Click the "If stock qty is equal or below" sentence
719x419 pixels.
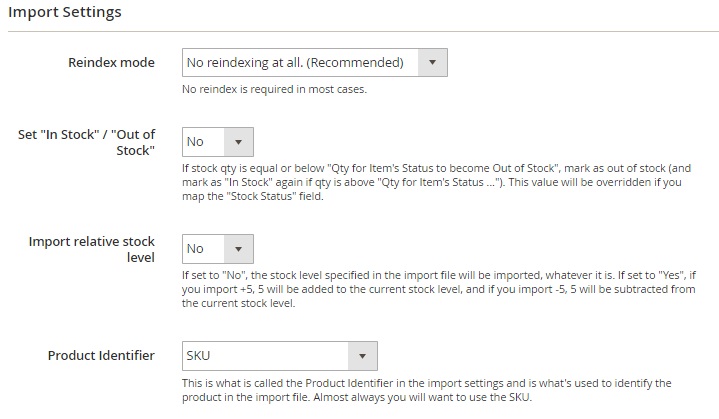400,169
